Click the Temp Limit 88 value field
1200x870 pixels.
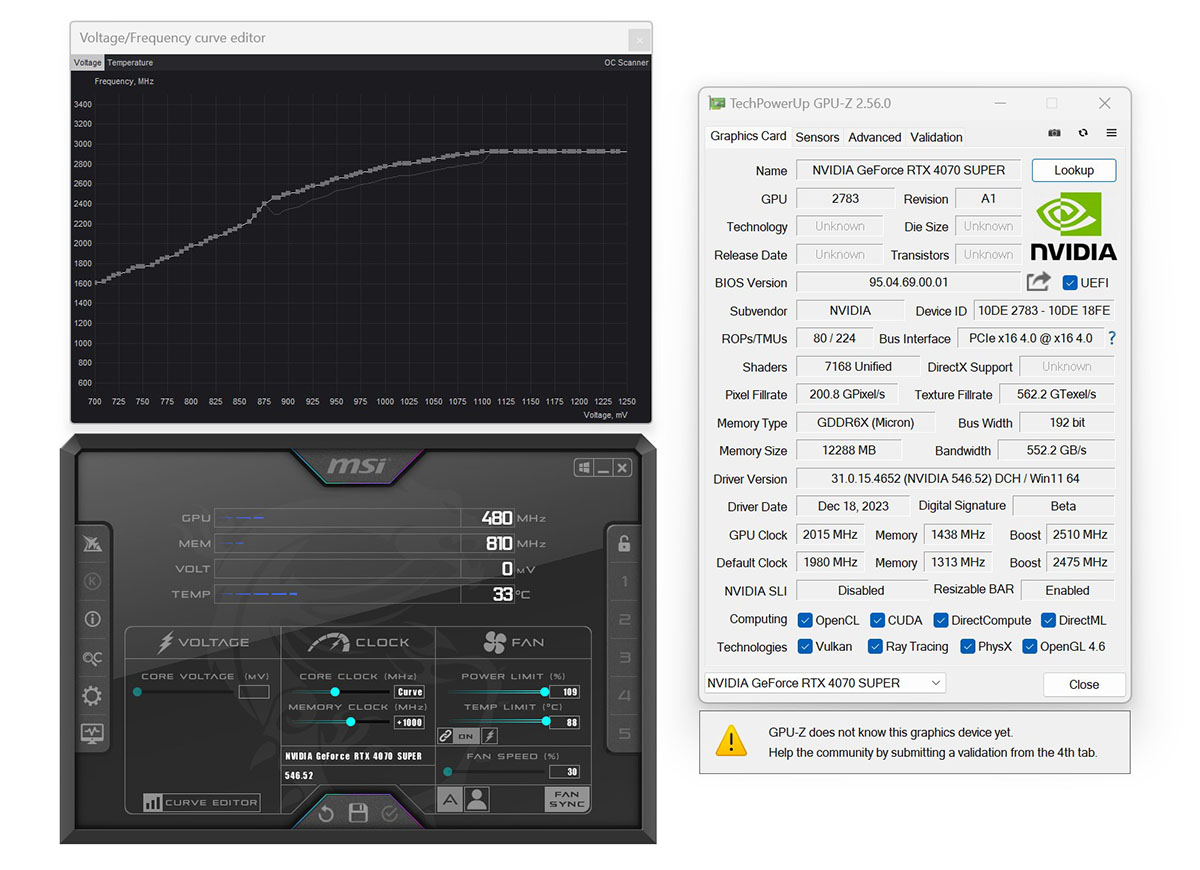click(x=564, y=722)
